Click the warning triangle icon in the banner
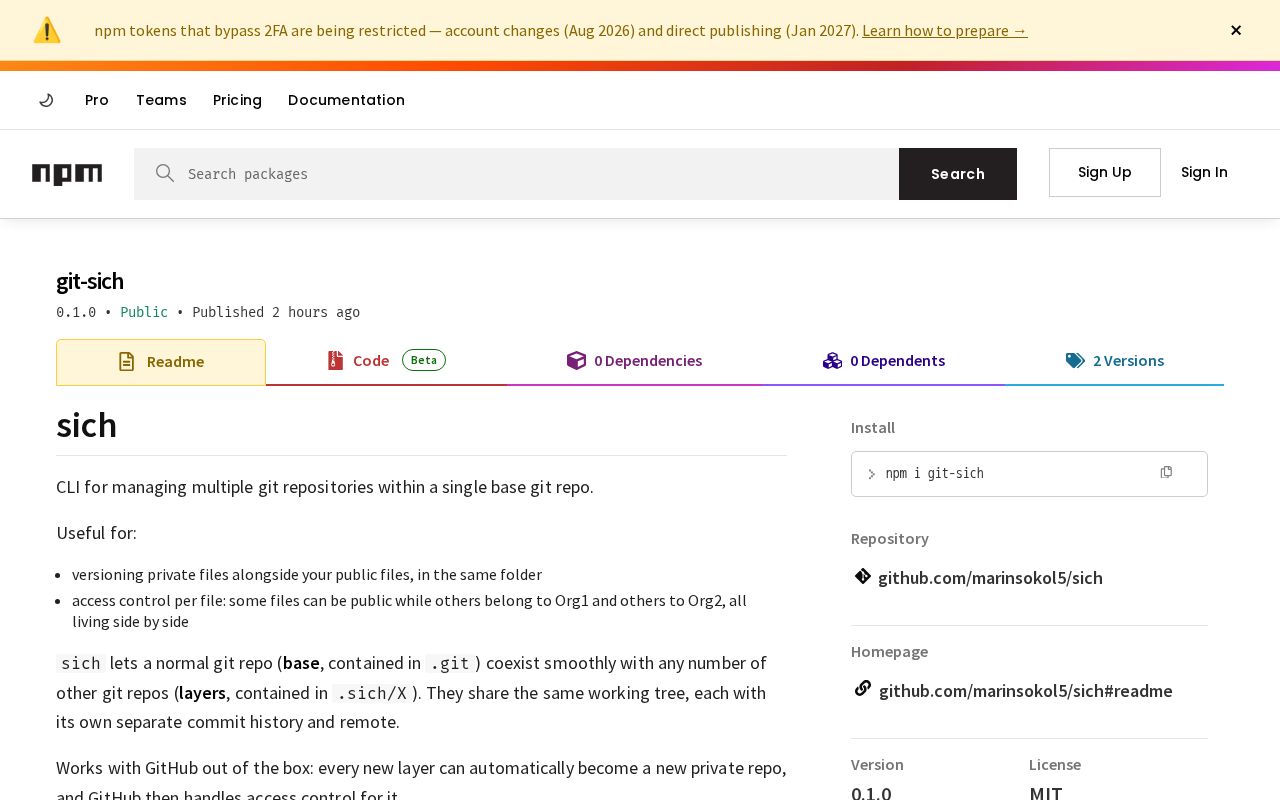The image size is (1280, 800). click(47, 30)
